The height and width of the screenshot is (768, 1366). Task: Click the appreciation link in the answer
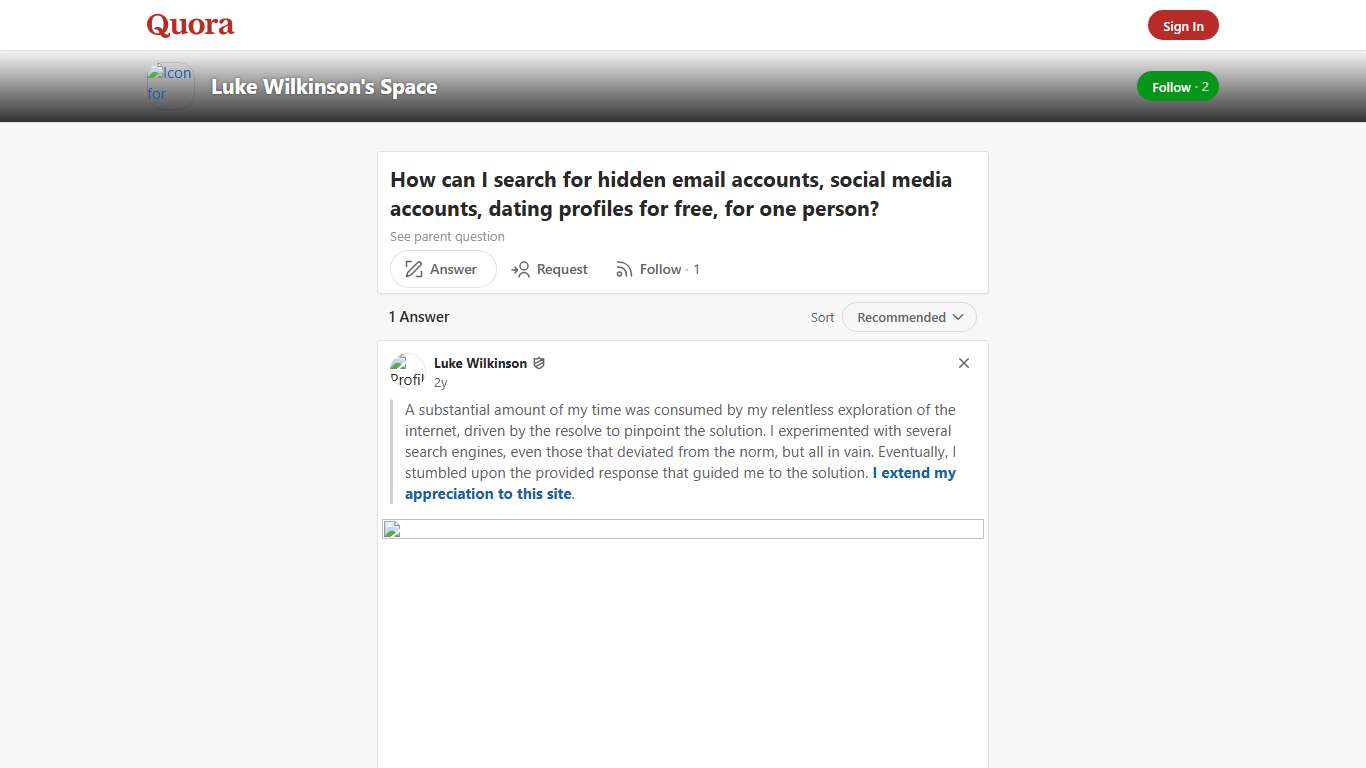488,493
